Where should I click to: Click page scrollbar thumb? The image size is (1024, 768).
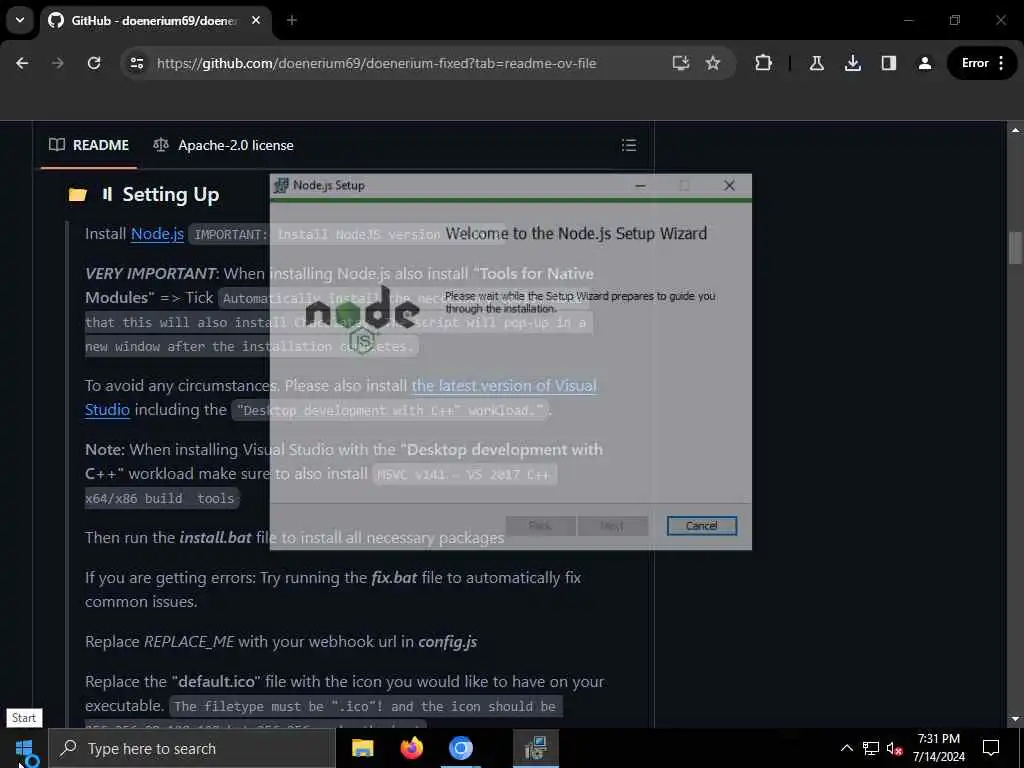1015,248
